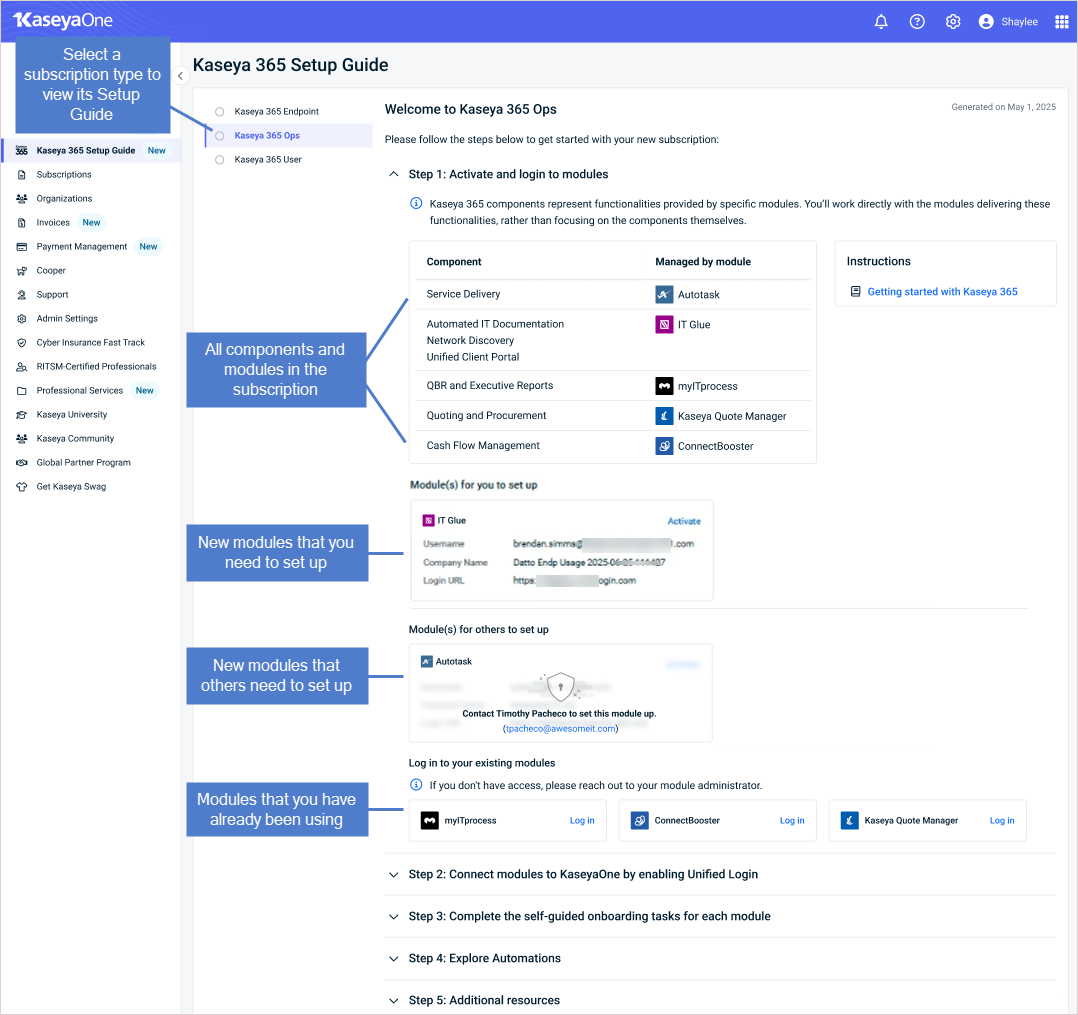Click 'Service Delivery' component cell

click(463, 294)
